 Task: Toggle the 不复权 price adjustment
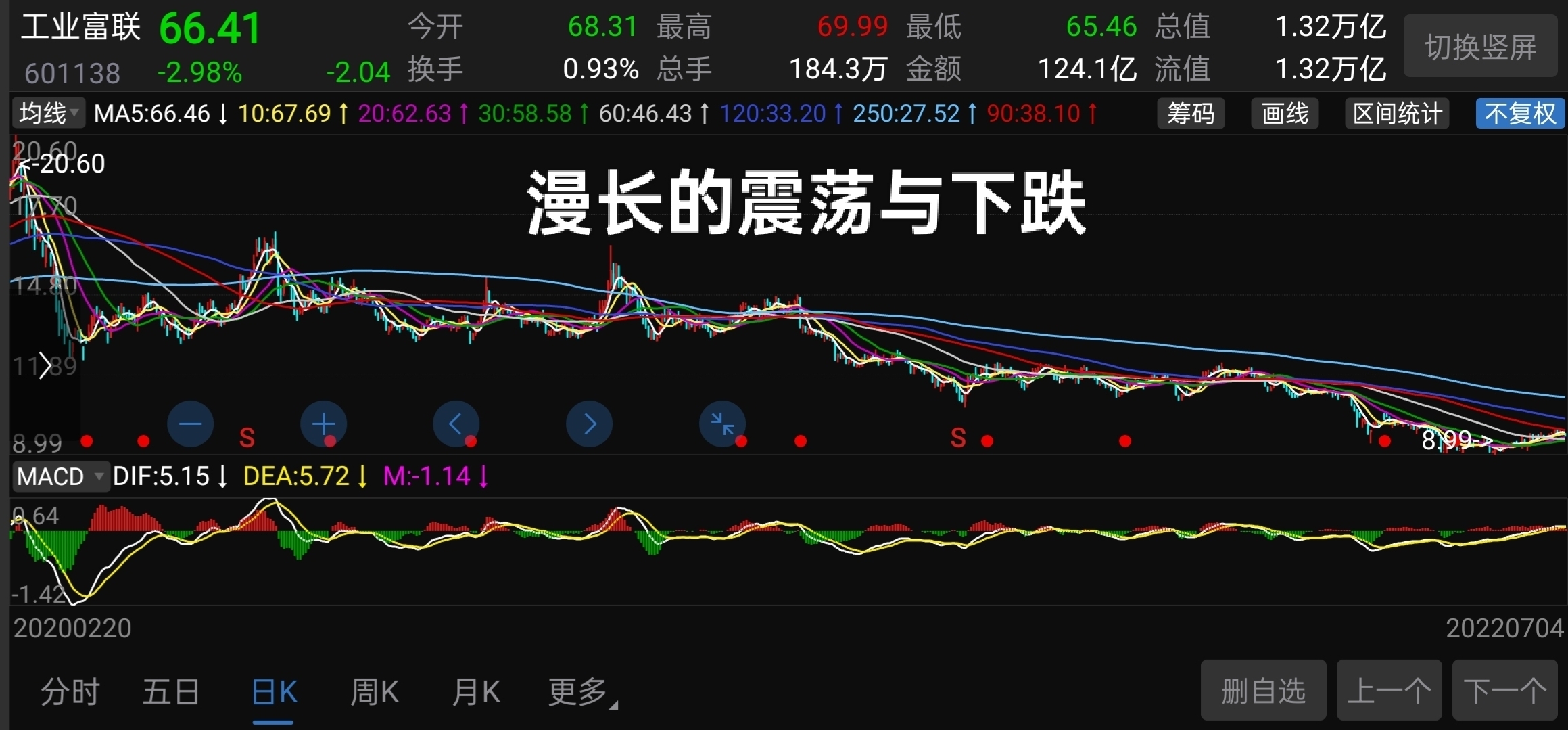tap(1520, 114)
